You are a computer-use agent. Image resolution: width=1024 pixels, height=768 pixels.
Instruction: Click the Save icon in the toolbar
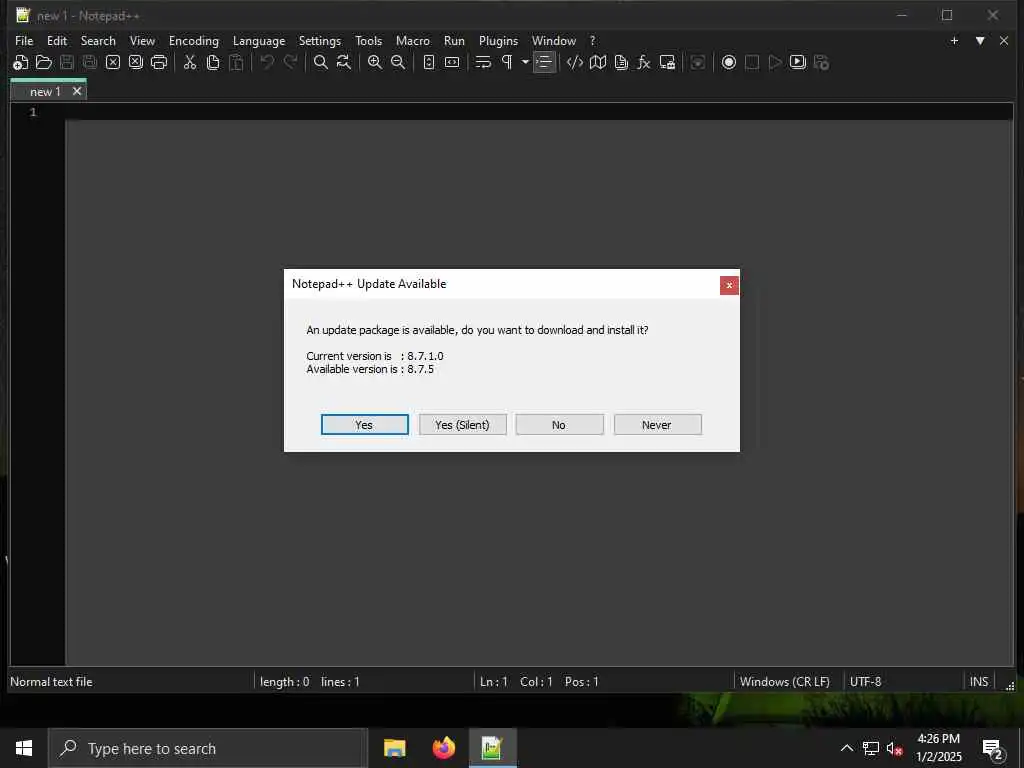(x=67, y=63)
